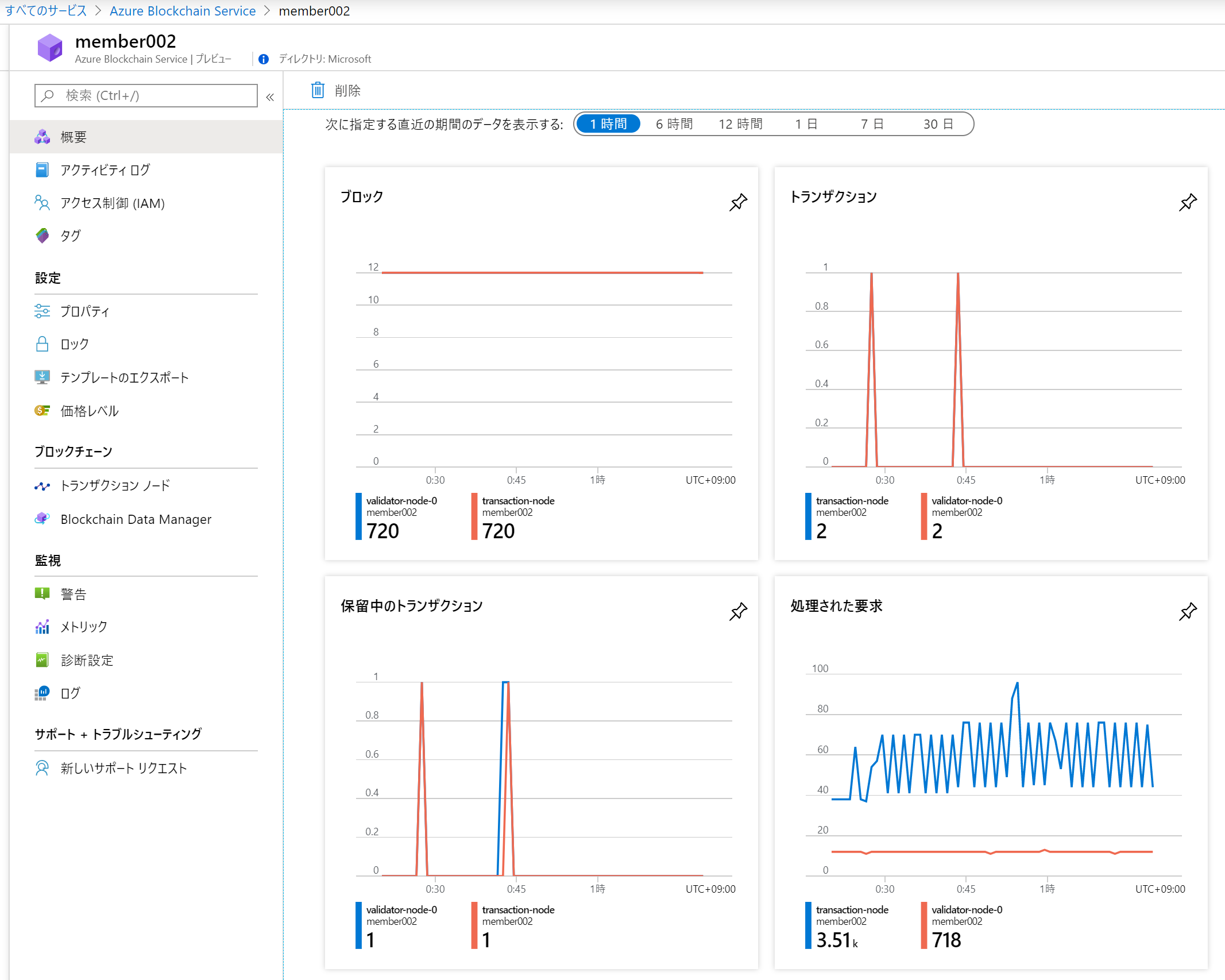Open アクティビティ ログ menu item

coord(105,170)
